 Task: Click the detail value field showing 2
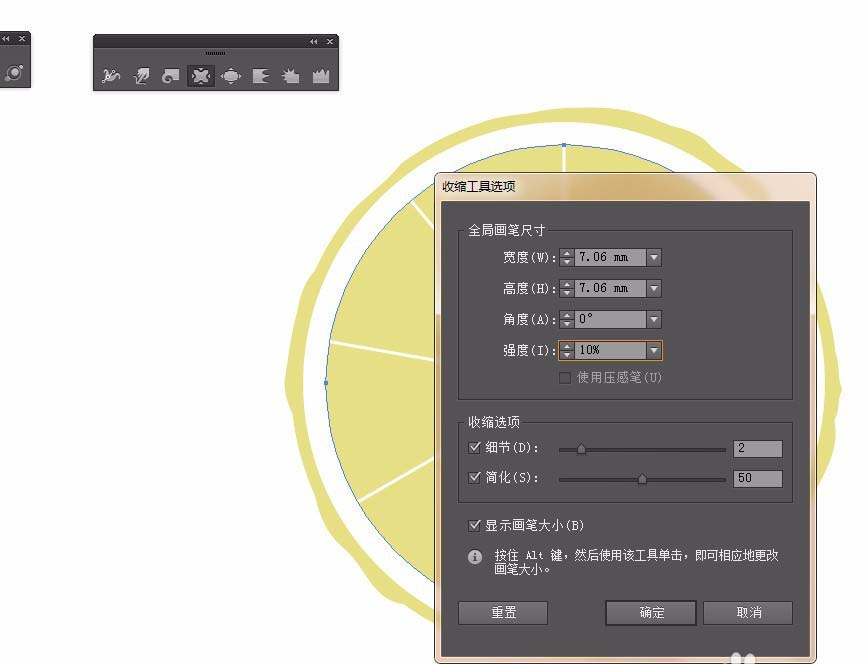[x=758, y=449]
